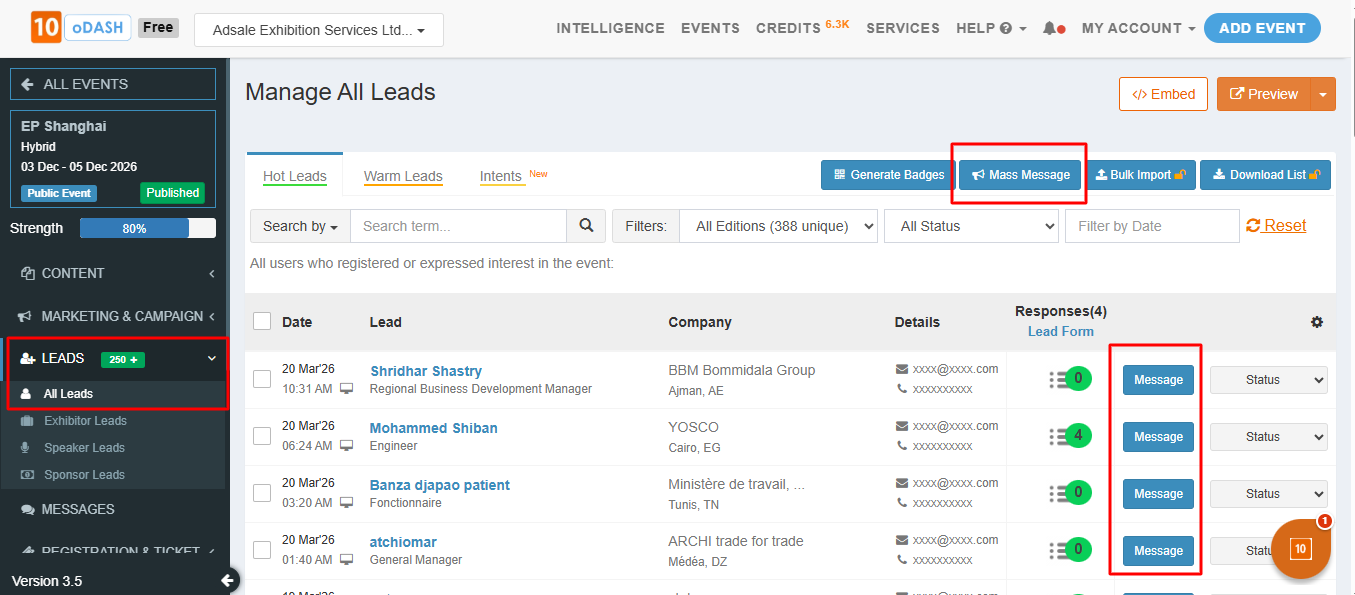Click the search magnifier button

586,226
